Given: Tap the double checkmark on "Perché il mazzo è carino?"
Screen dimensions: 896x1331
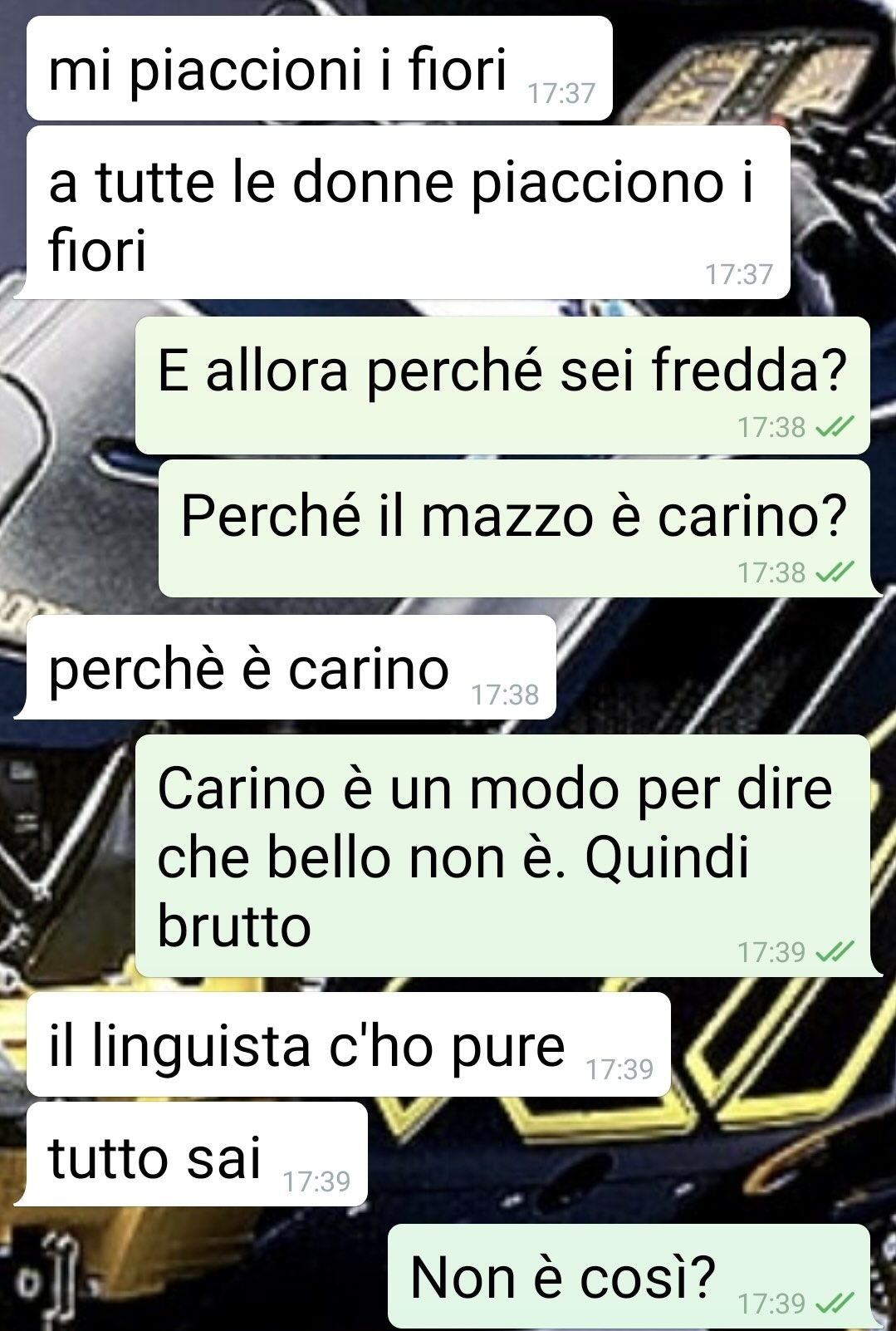Looking at the screenshot, I should point(834,572).
